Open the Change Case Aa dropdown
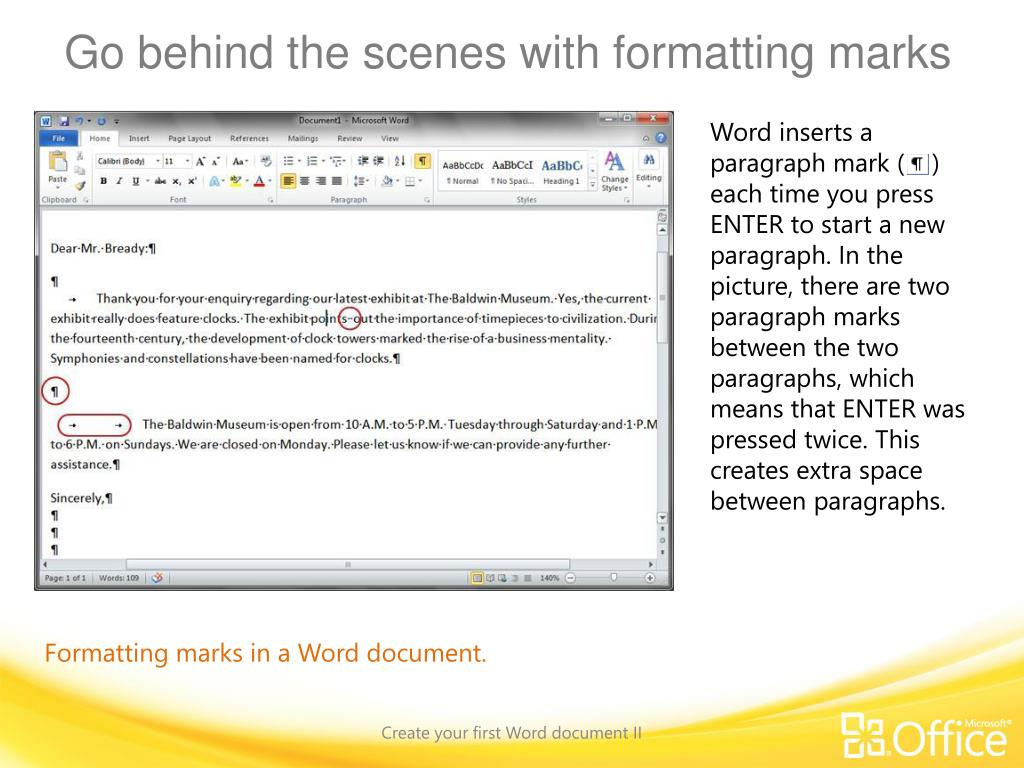1024x768 pixels. point(240,161)
